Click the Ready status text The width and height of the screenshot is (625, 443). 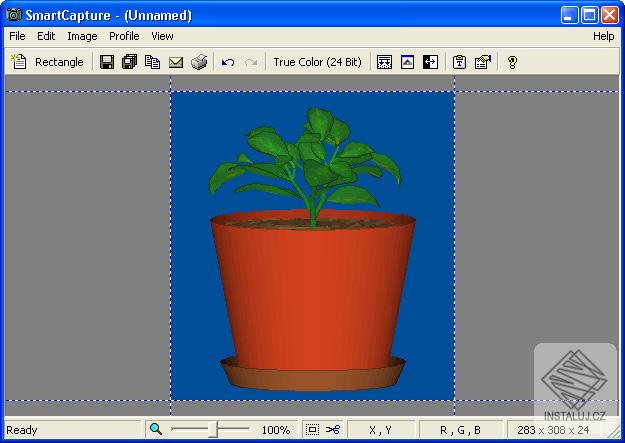point(22,430)
